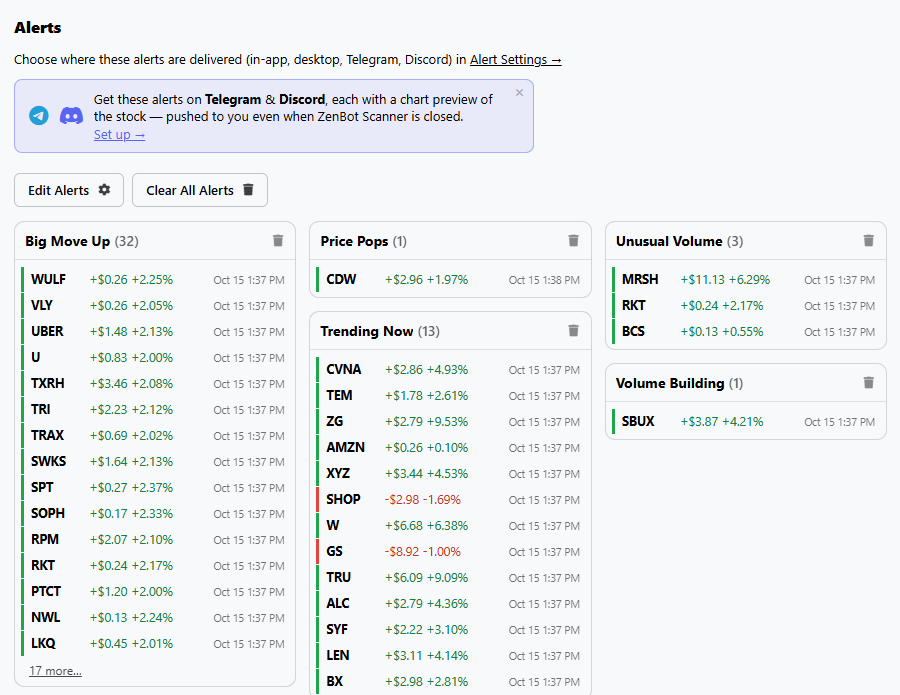
Task: Click the Oct 15 1:38 PM timestamp
Action: [x=544, y=280]
